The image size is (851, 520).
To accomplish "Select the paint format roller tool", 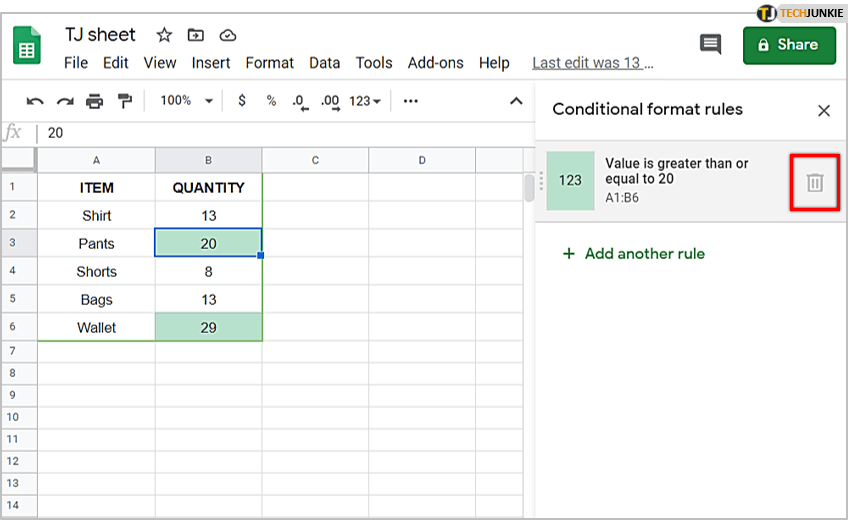I will click(x=125, y=101).
